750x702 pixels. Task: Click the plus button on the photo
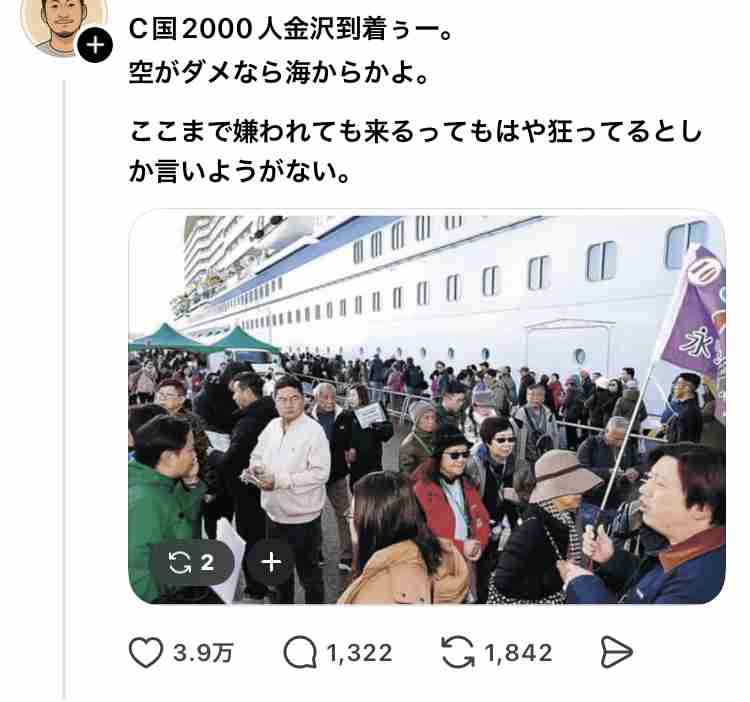pyautogui.click(x=271, y=562)
